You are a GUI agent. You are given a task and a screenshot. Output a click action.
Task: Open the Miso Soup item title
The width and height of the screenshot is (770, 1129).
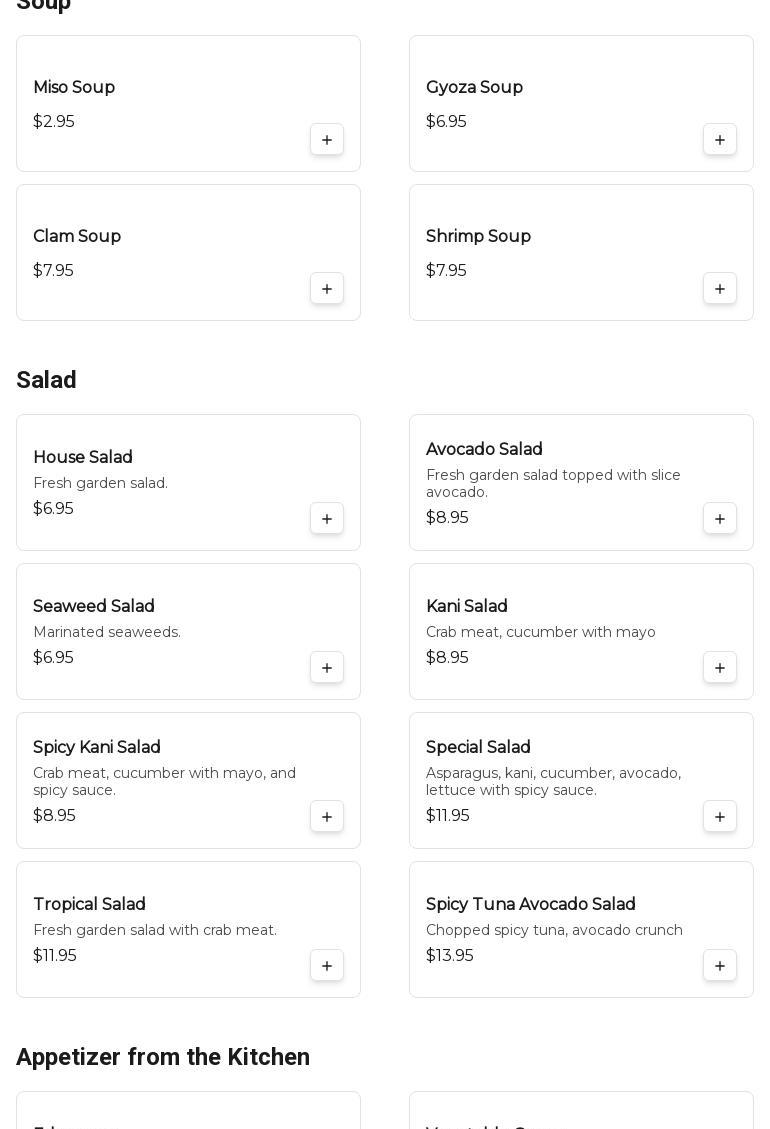pyautogui.click(x=74, y=88)
